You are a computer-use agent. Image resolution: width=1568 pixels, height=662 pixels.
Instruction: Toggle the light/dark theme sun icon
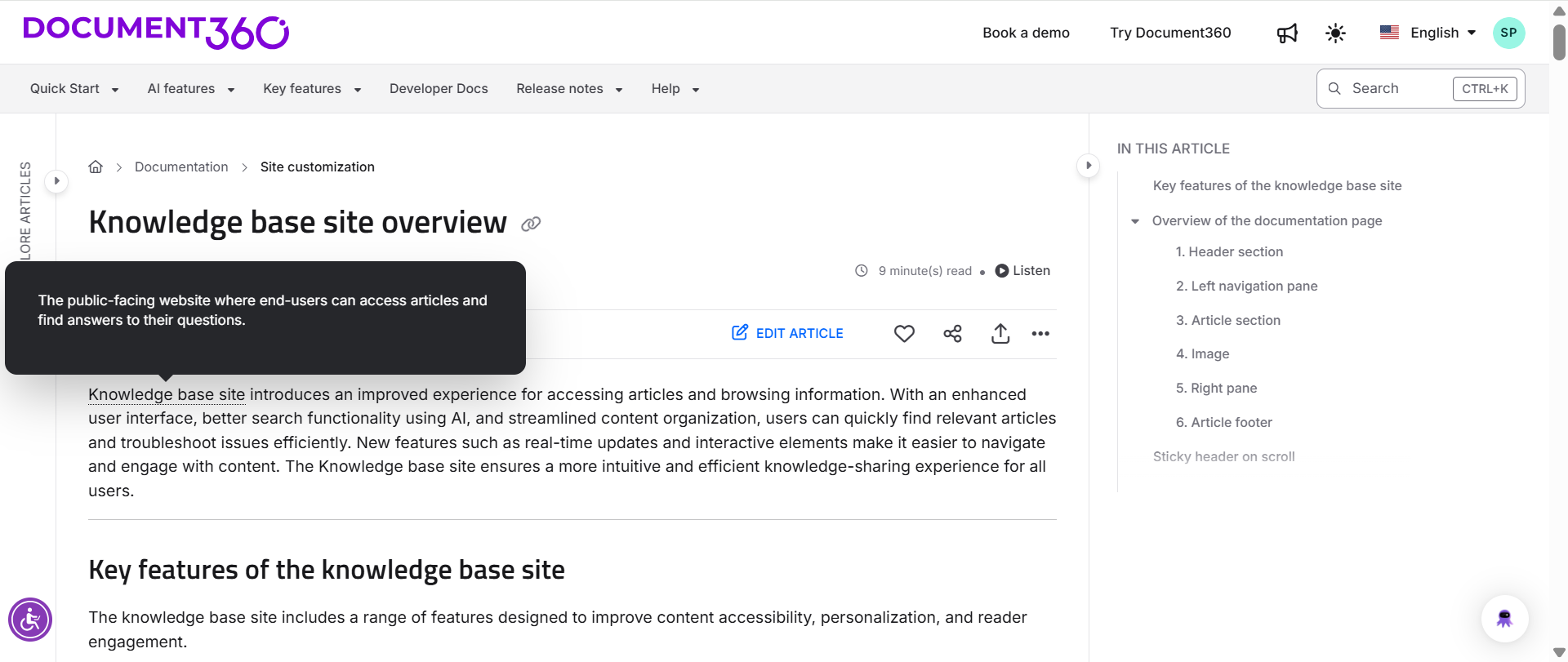click(x=1335, y=33)
